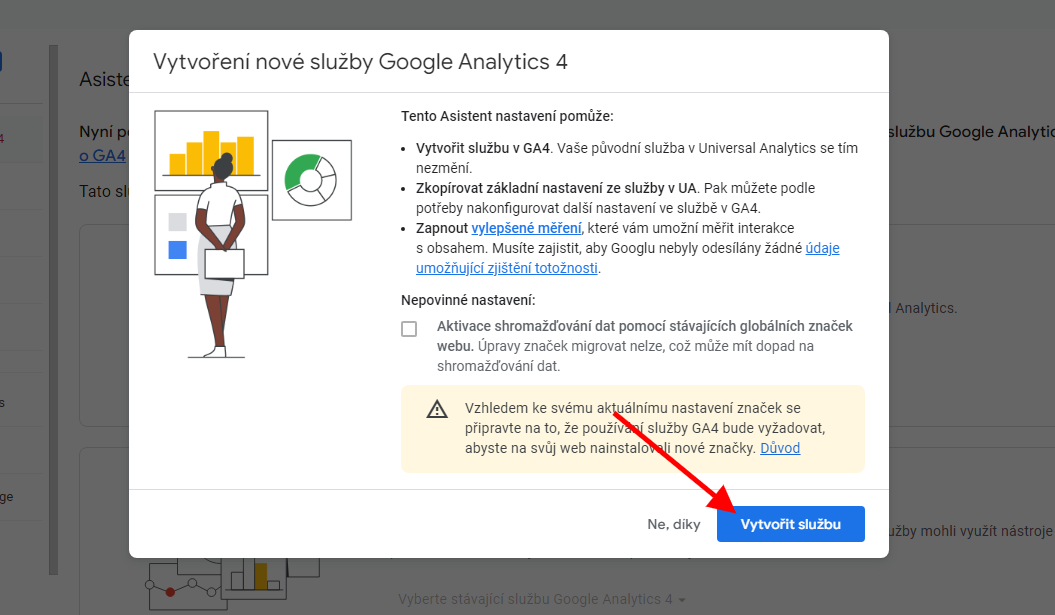1055x615 pixels.
Task: Open the existing Google Analytics 4 property dropdown
Action: (x=542, y=599)
